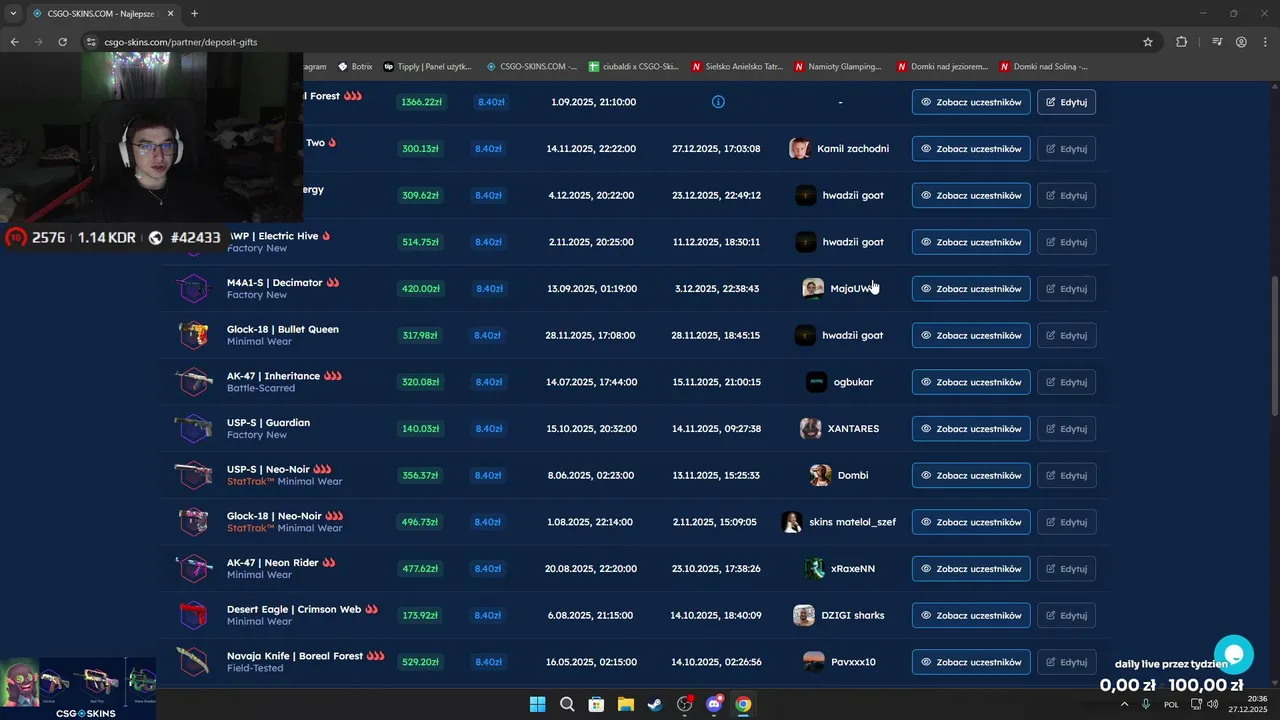This screenshot has width=1280, height=720.
Task: Open Steam from the taskbar
Action: 654,704
